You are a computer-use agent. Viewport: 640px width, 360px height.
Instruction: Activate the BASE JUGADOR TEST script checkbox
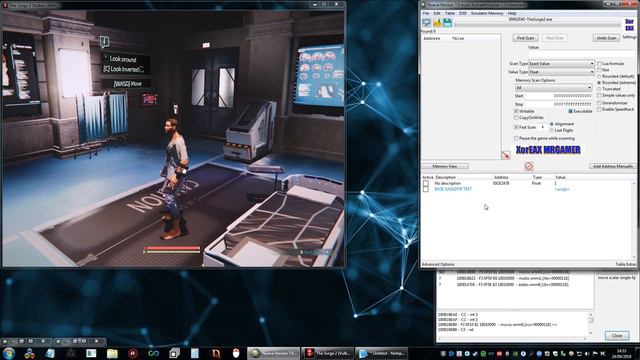coord(426,189)
